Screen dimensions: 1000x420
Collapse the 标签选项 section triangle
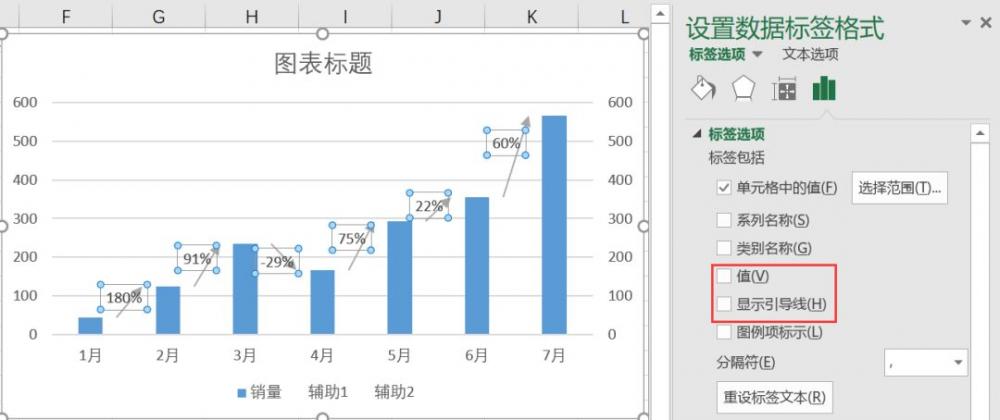696,134
